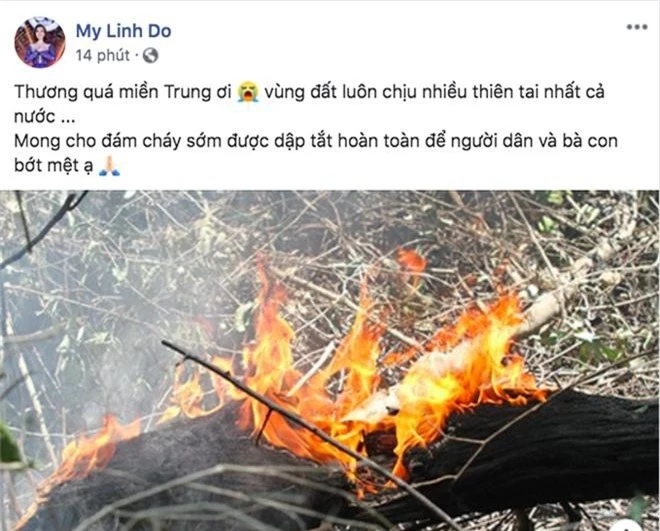
Task: Click the dot separator beside '14 phút'
Action: (x=136, y=55)
